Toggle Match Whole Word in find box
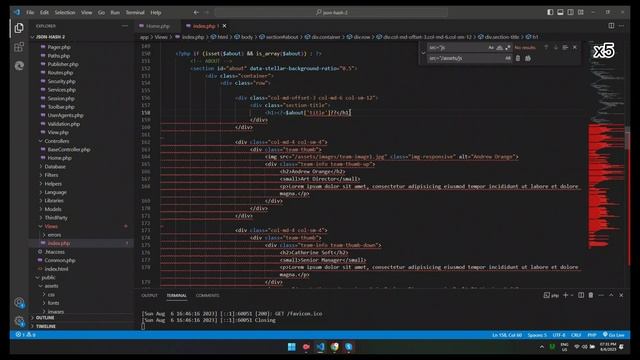 [500, 48]
